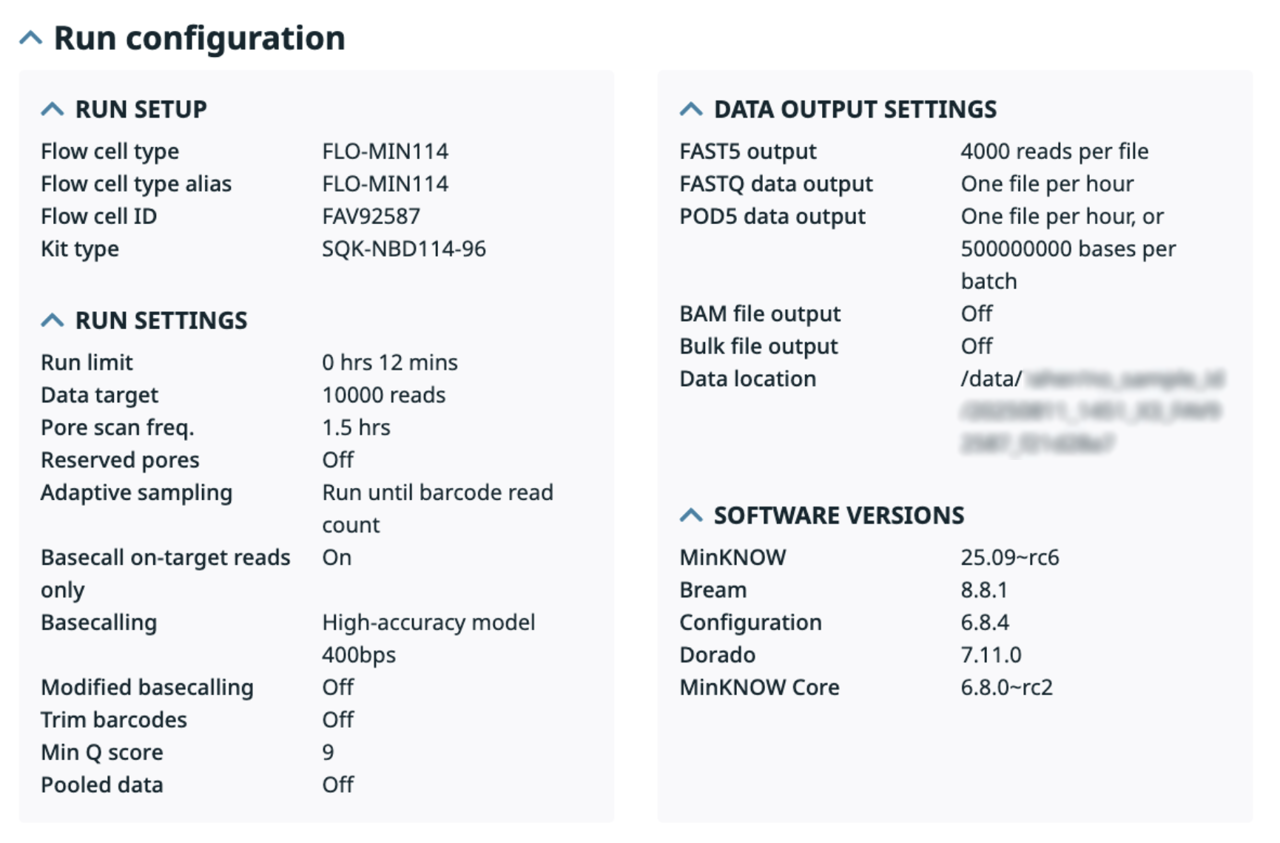
Task: Click the blue arrow icon next to RUN SETUP
Action: click(51, 108)
